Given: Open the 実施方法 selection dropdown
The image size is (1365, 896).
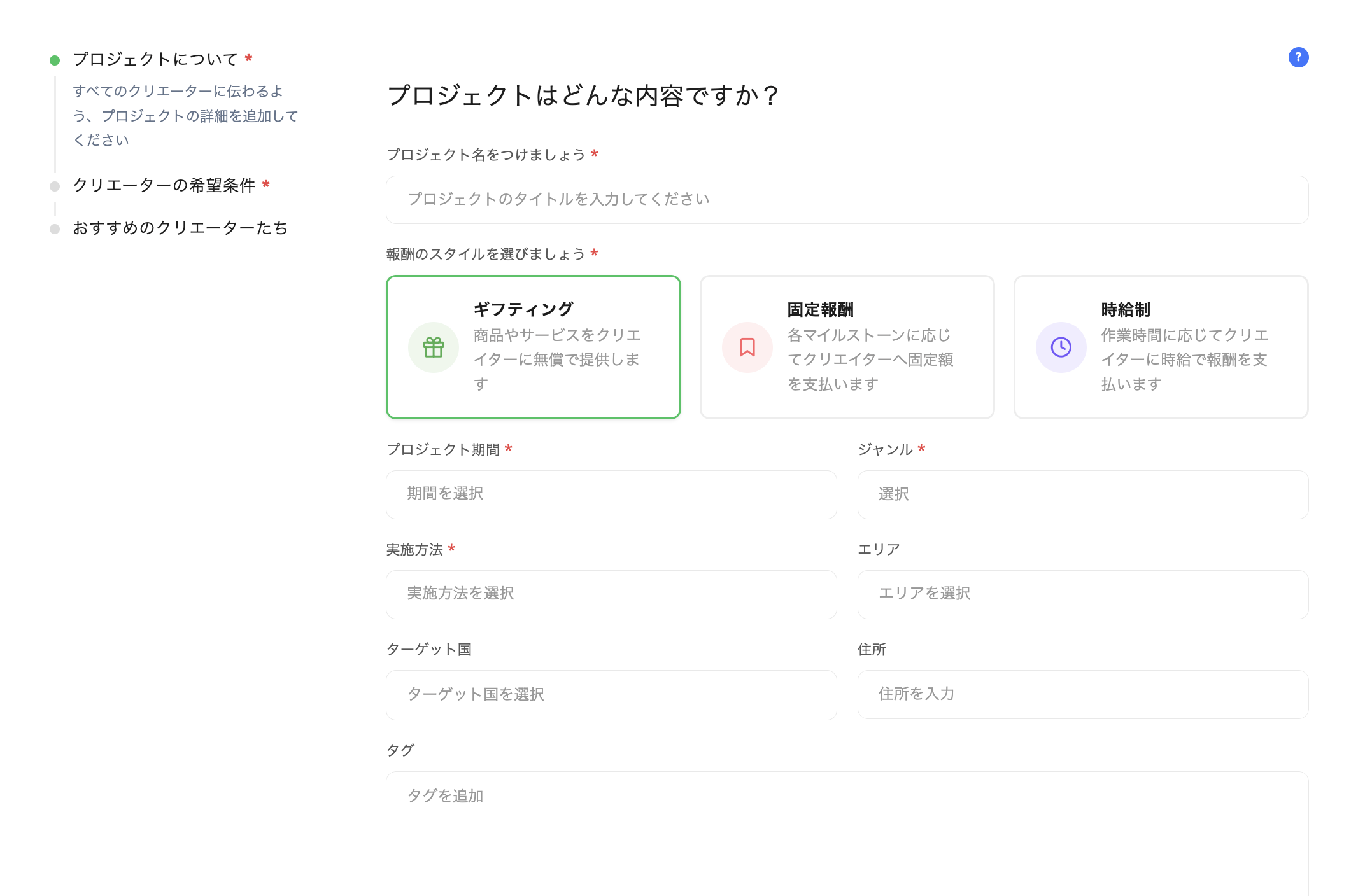Looking at the screenshot, I should tap(611, 594).
